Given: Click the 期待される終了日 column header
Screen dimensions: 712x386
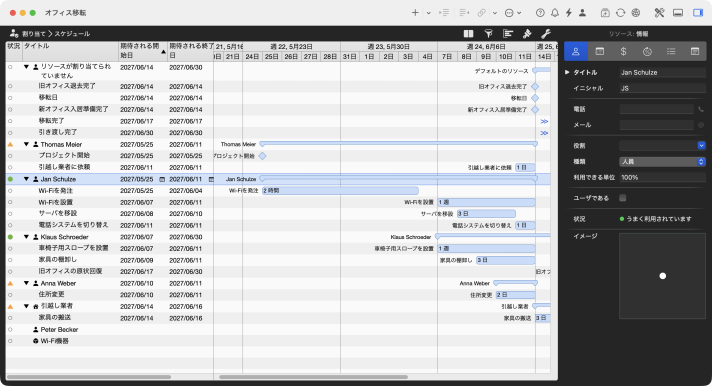Looking at the screenshot, I should pyautogui.click(x=190, y=51).
